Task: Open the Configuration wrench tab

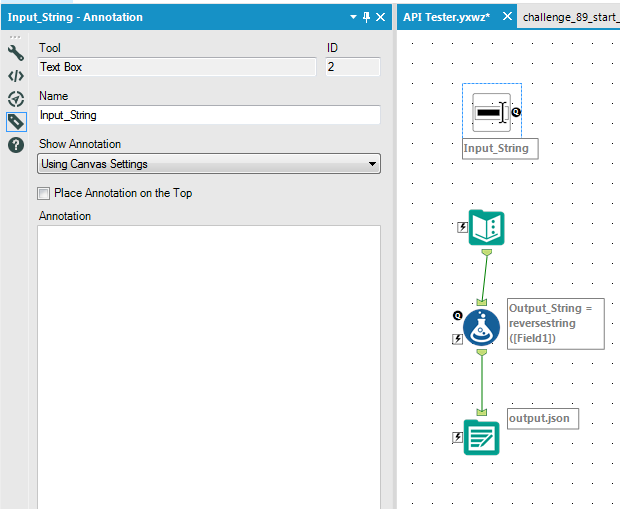Action: pyautogui.click(x=16, y=53)
